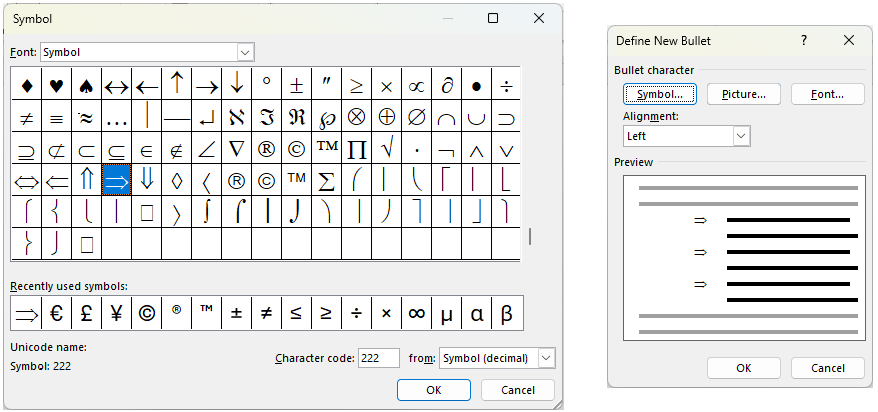Select the left curly brace middle symbol
This screenshot has width=878, height=412.
pyautogui.click(x=57, y=212)
